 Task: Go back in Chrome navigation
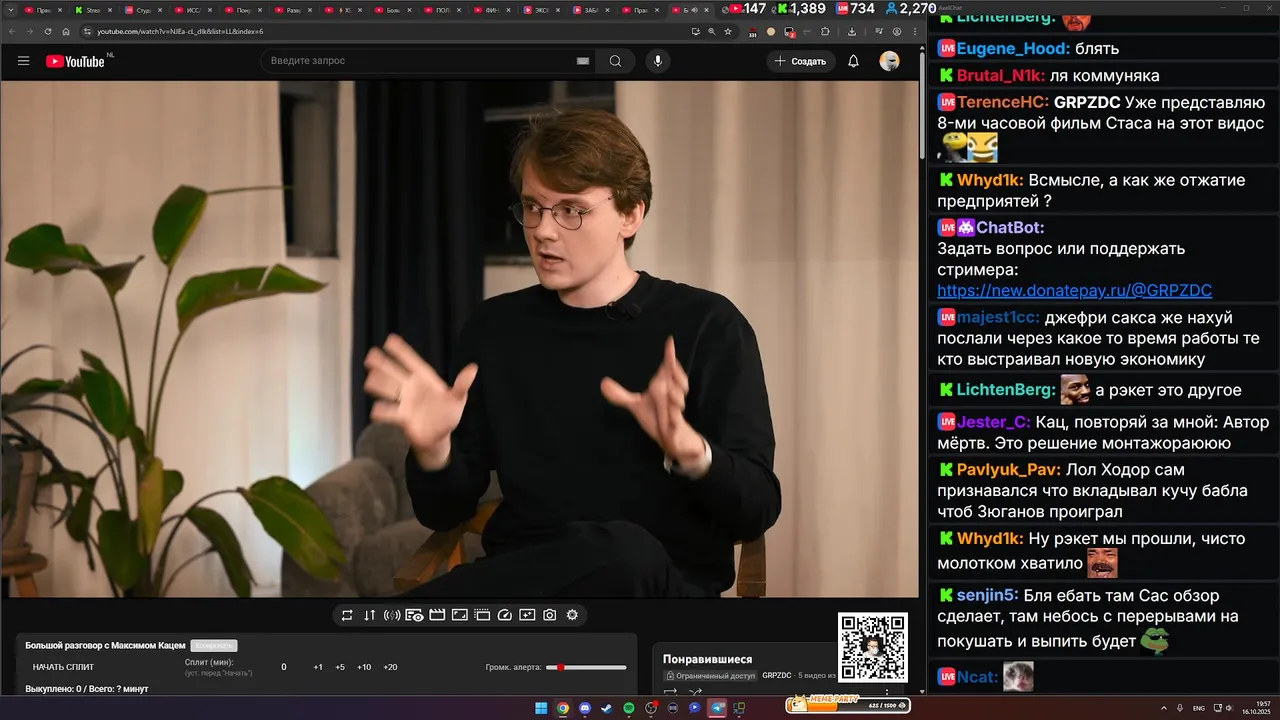pos(12,31)
